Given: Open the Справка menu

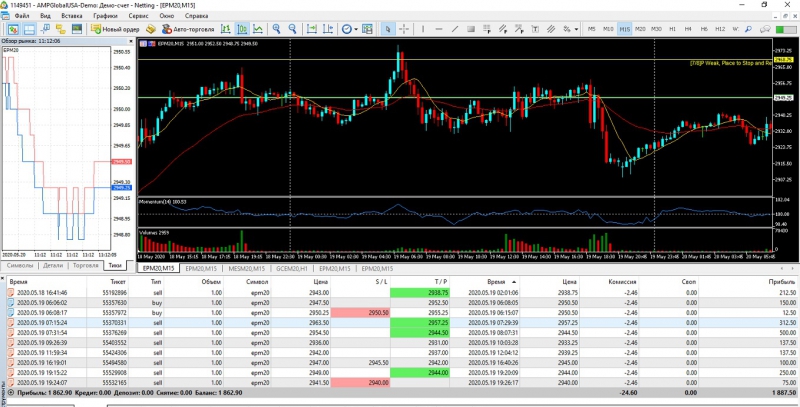Looking at the screenshot, I should (x=195, y=16).
